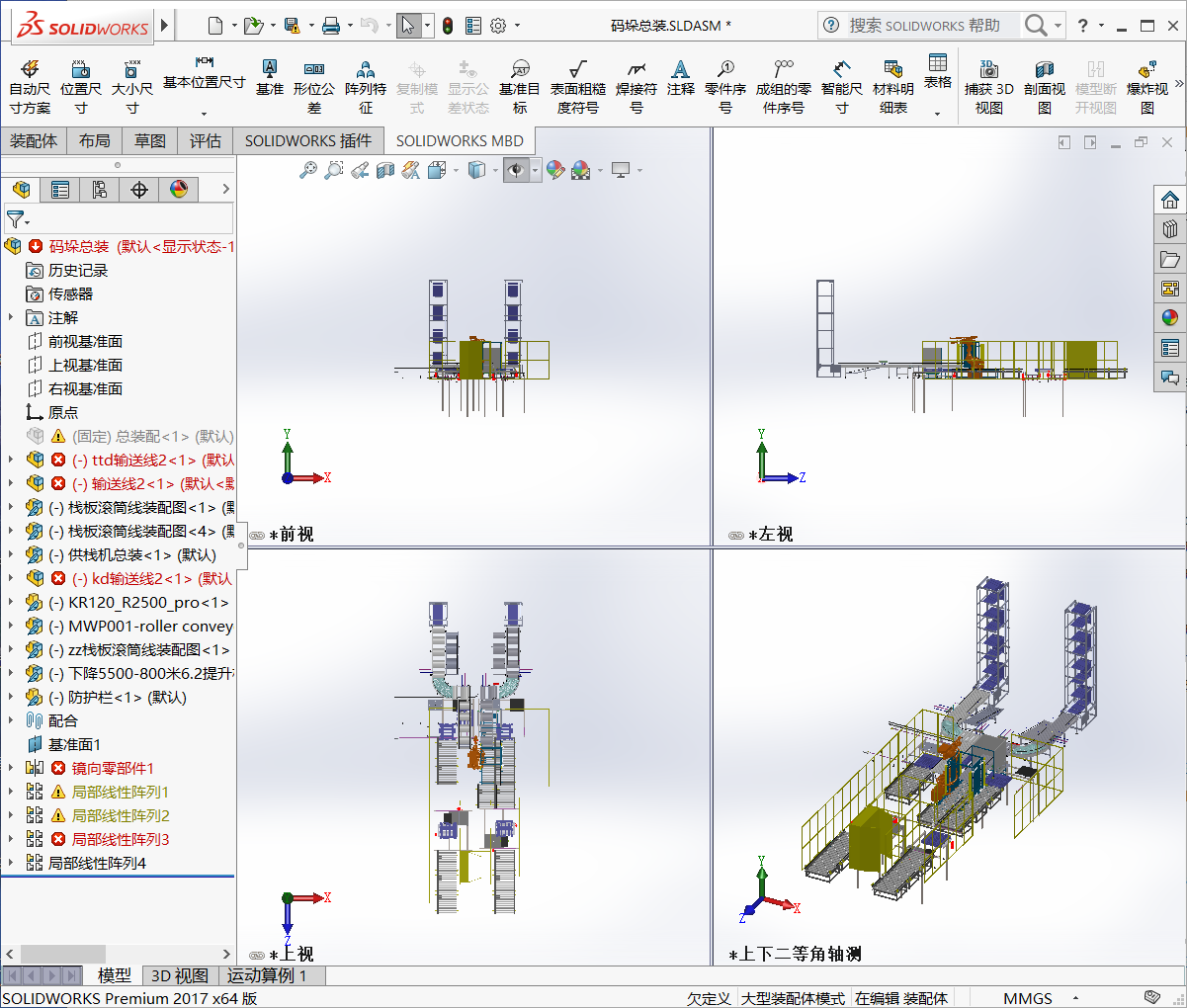Select the Location Dimension tool (位置尺寸)
The image size is (1187, 1008).
coord(81,86)
